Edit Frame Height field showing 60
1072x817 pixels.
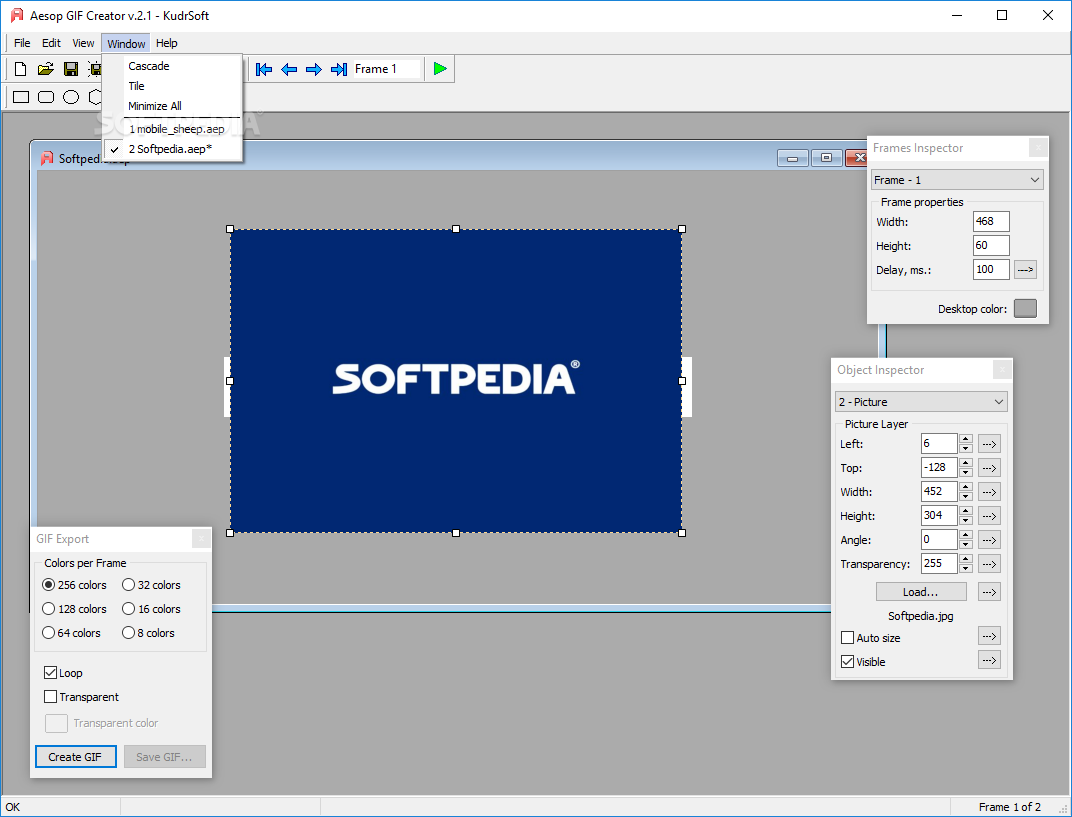pos(991,245)
